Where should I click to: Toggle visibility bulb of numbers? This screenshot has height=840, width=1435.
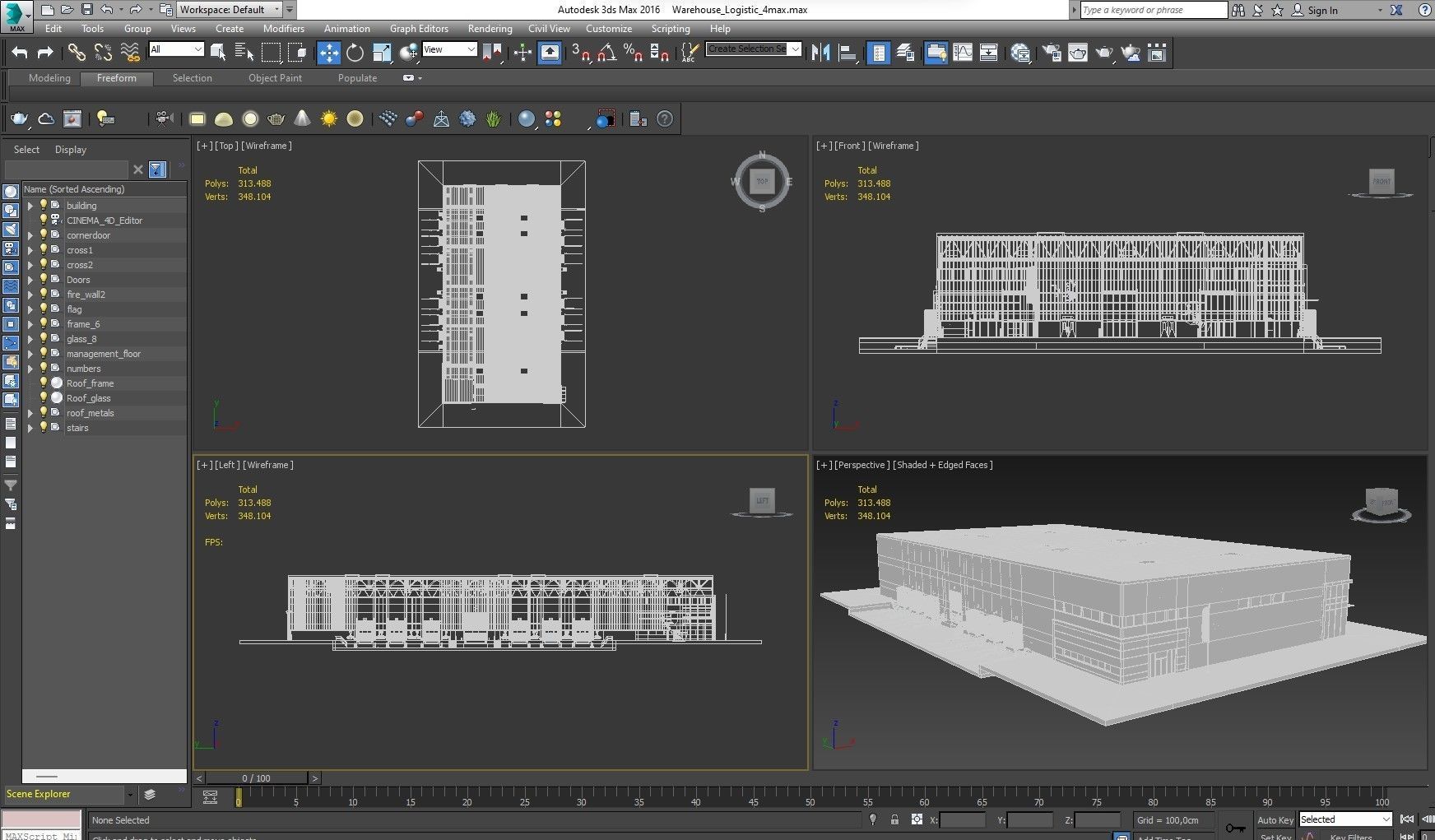pos(44,368)
